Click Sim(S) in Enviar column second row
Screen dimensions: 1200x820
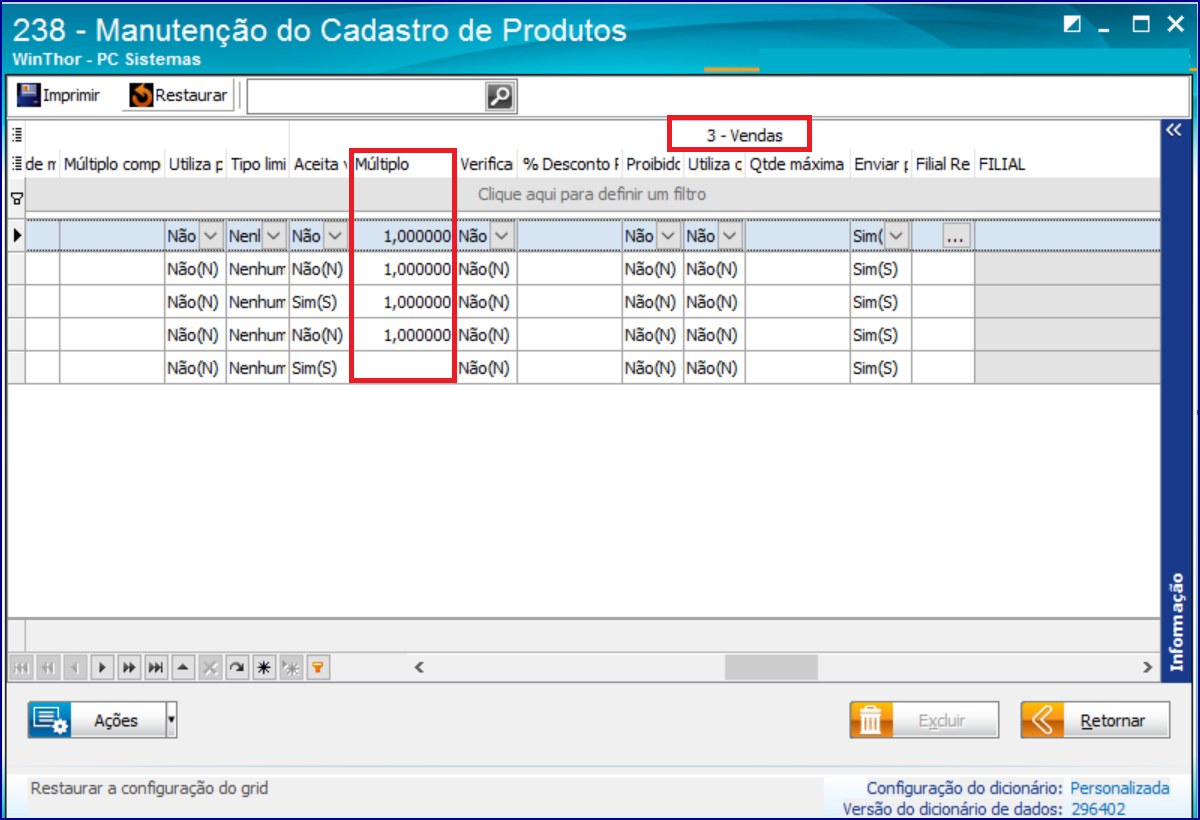[880, 269]
